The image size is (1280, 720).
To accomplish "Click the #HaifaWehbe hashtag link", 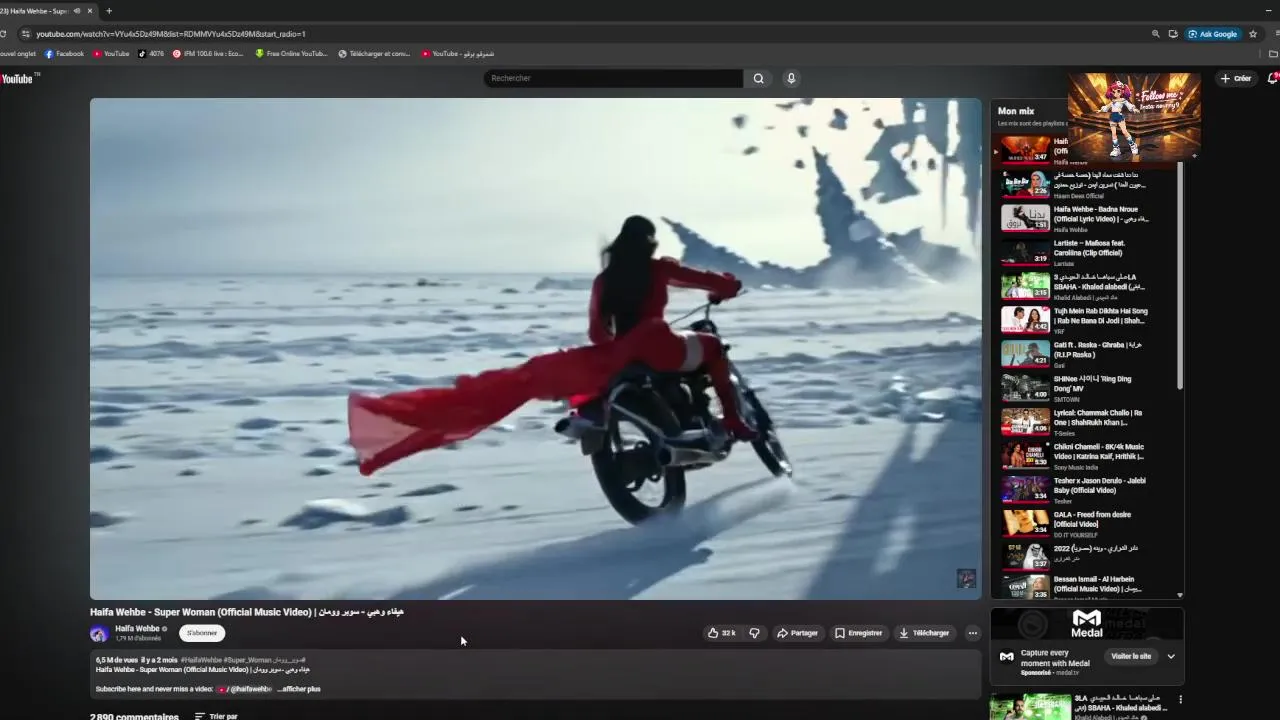I will coord(201,660).
